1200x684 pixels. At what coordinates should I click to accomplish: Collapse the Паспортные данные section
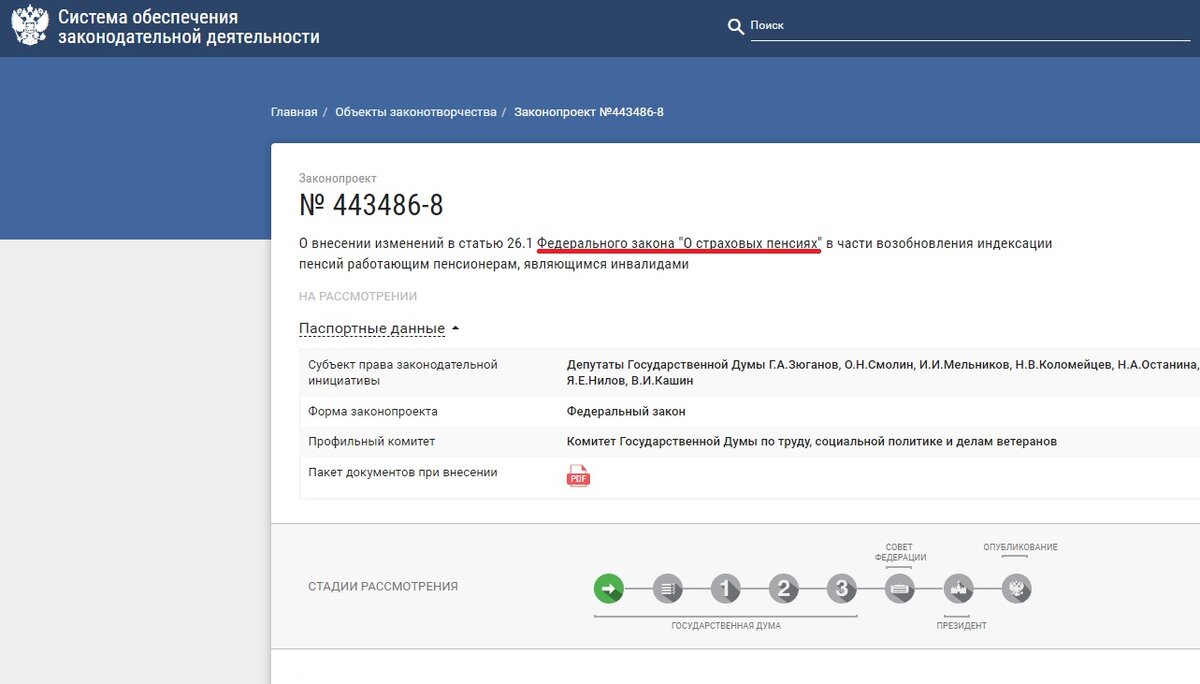point(379,328)
